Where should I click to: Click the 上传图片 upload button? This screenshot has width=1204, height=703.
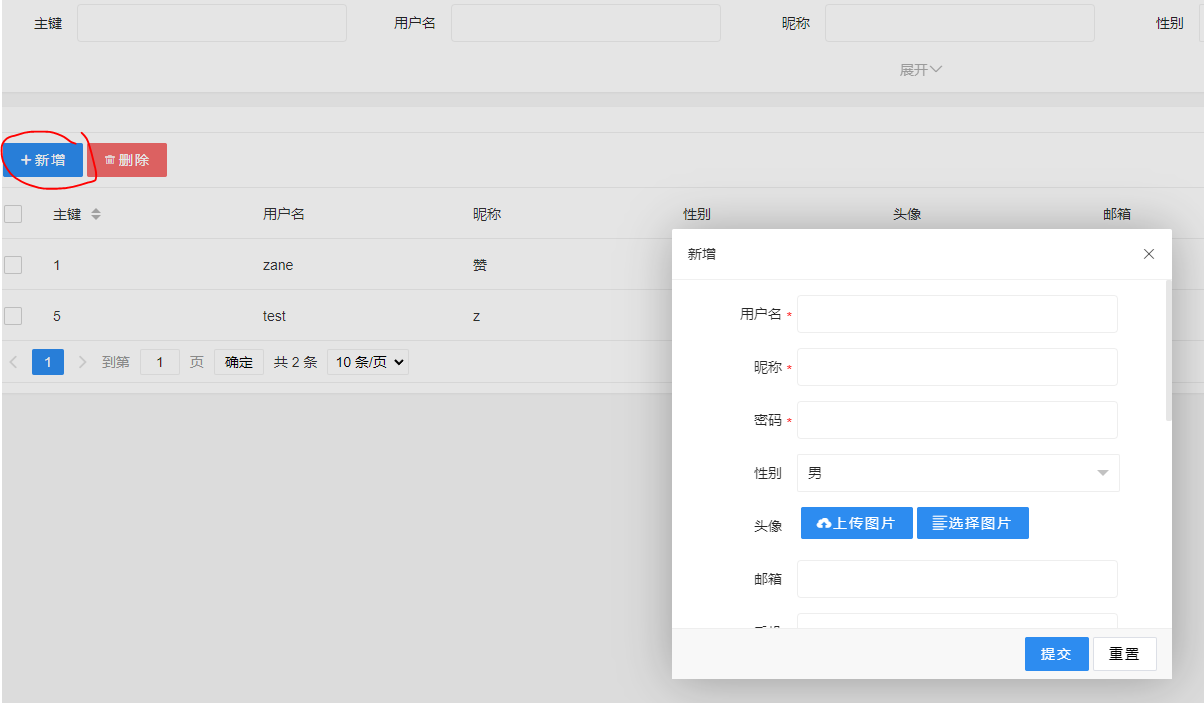click(x=857, y=523)
